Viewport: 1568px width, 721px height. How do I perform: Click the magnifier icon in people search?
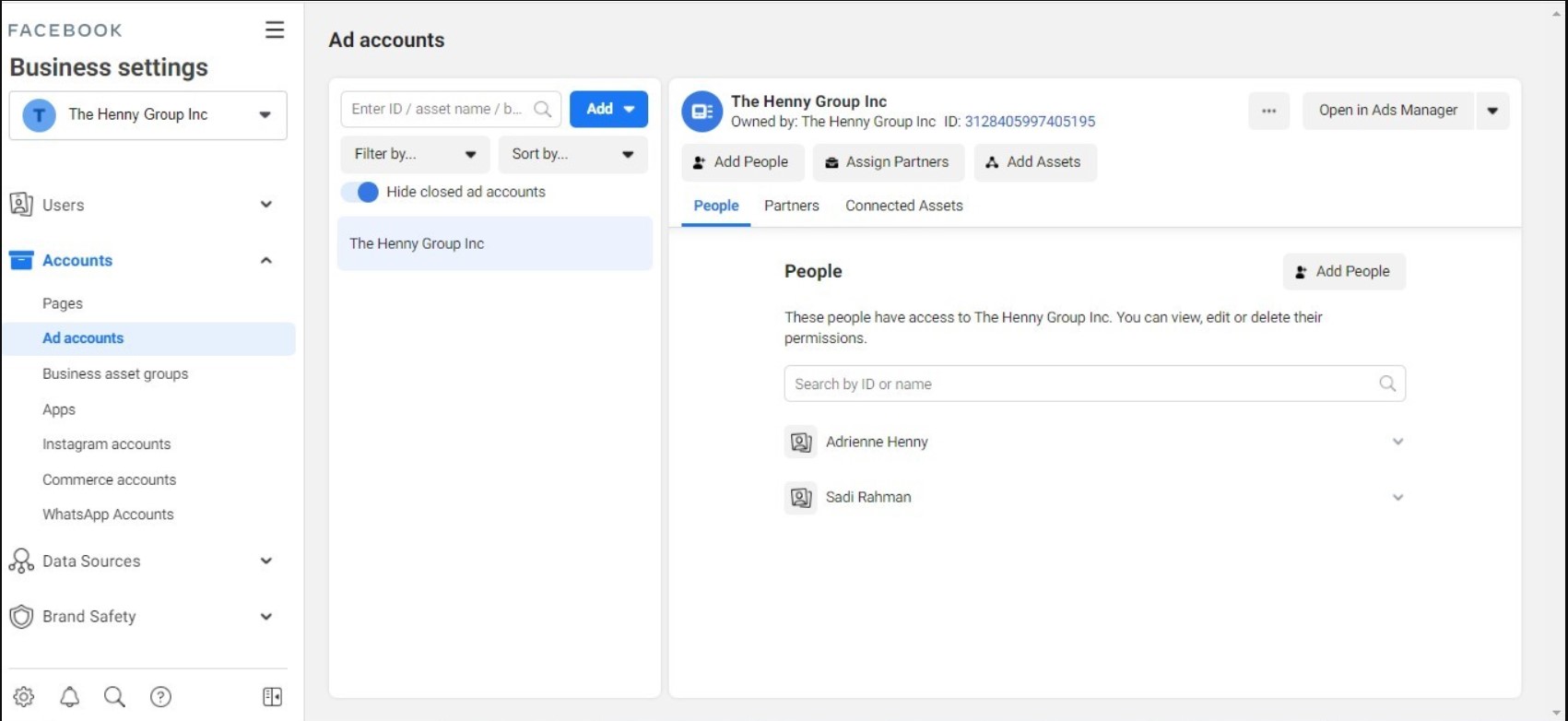[x=1386, y=384]
